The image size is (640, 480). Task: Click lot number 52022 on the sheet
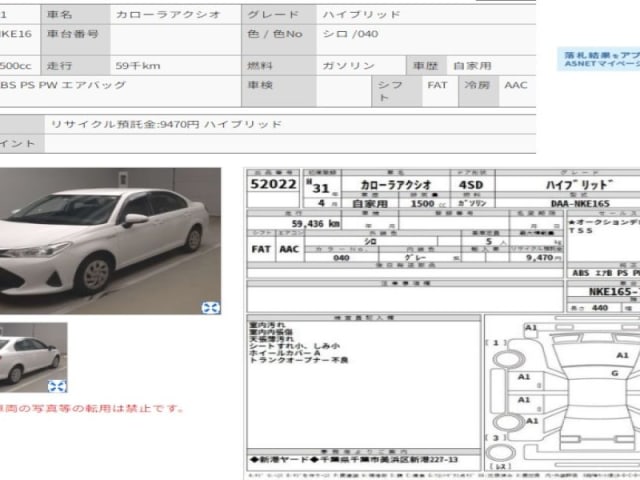pos(273,184)
